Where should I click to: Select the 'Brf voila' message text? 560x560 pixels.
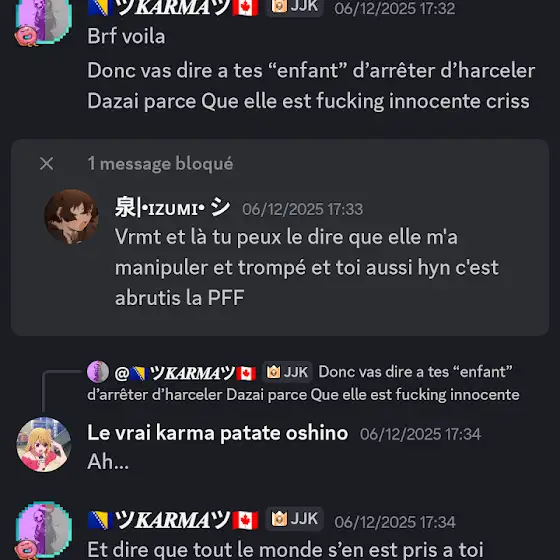click(126, 36)
